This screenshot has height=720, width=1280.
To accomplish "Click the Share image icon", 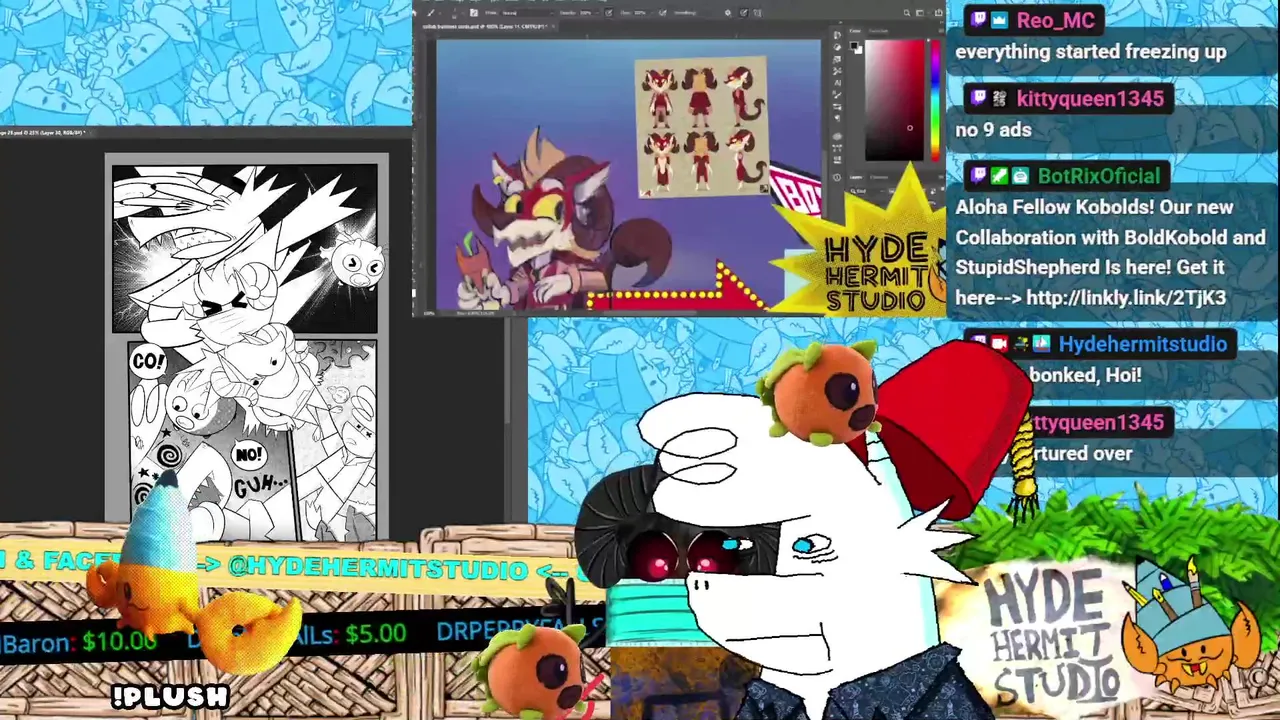I will [939, 13].
